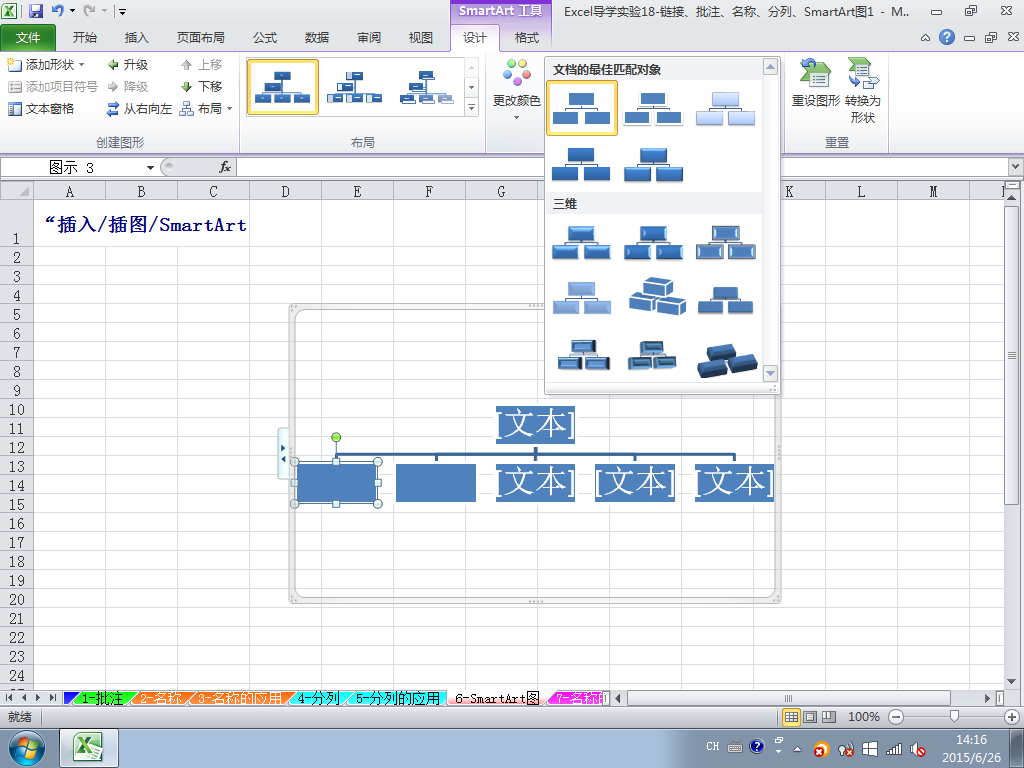
Task: Expand the formula bar
Action: (1016, 167)
